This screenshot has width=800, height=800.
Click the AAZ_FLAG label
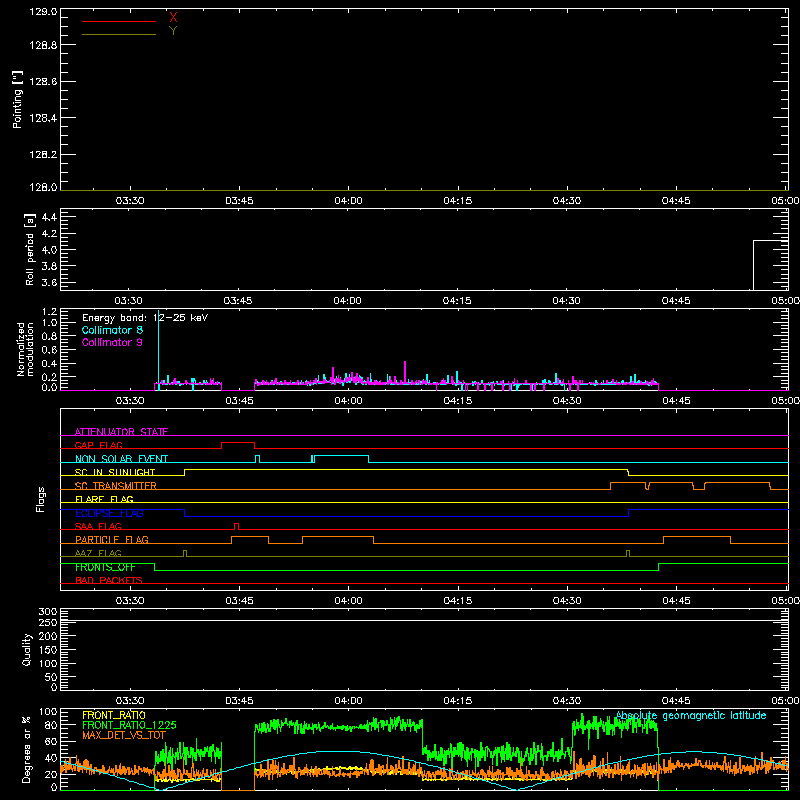pyautogui.click(x=98, y=553)
